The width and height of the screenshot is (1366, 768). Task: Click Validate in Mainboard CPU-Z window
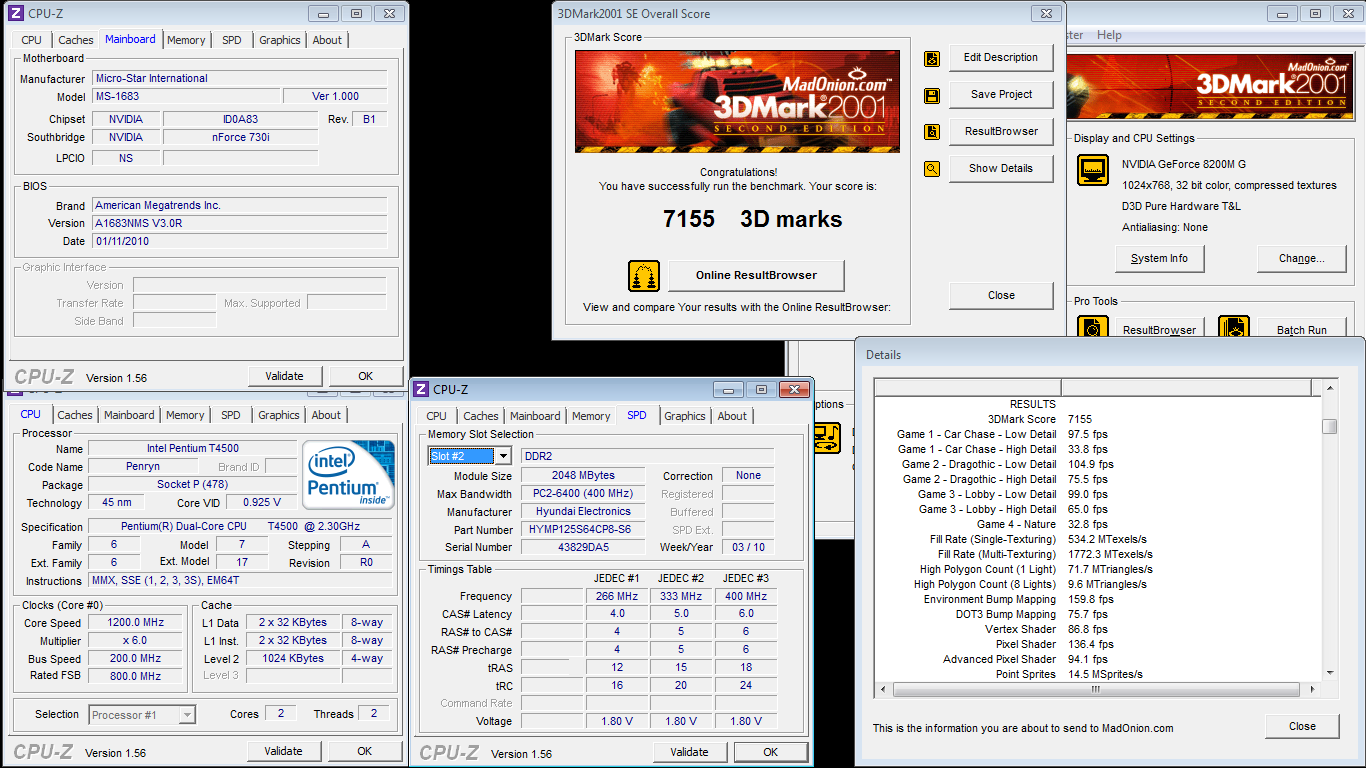click(x=284, y=376)
